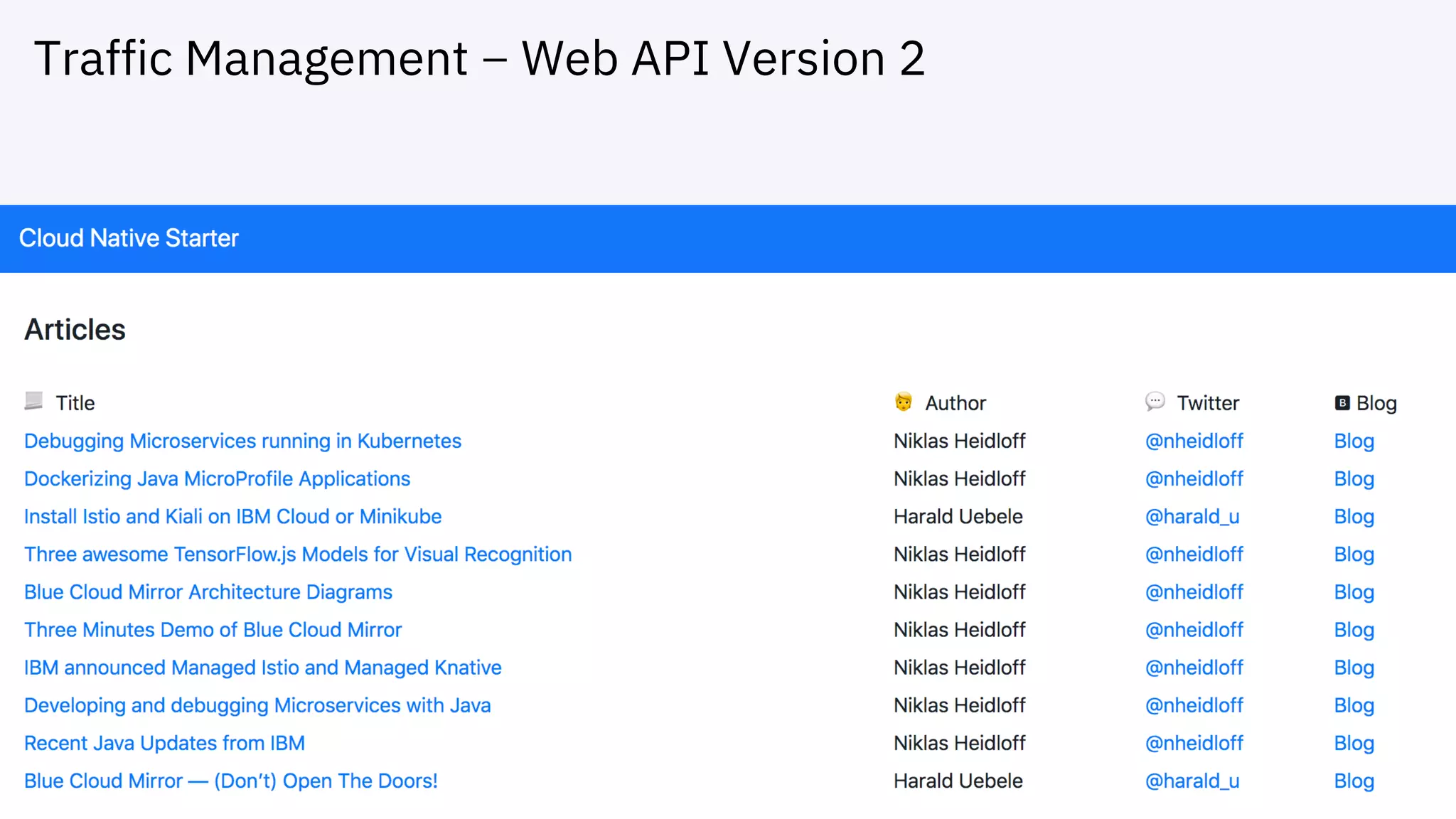The height and width of the screenshot is (819, 1456).
Task: Open Blog link in Three Minutes Demo row
Action: (x=1354, y=629)
